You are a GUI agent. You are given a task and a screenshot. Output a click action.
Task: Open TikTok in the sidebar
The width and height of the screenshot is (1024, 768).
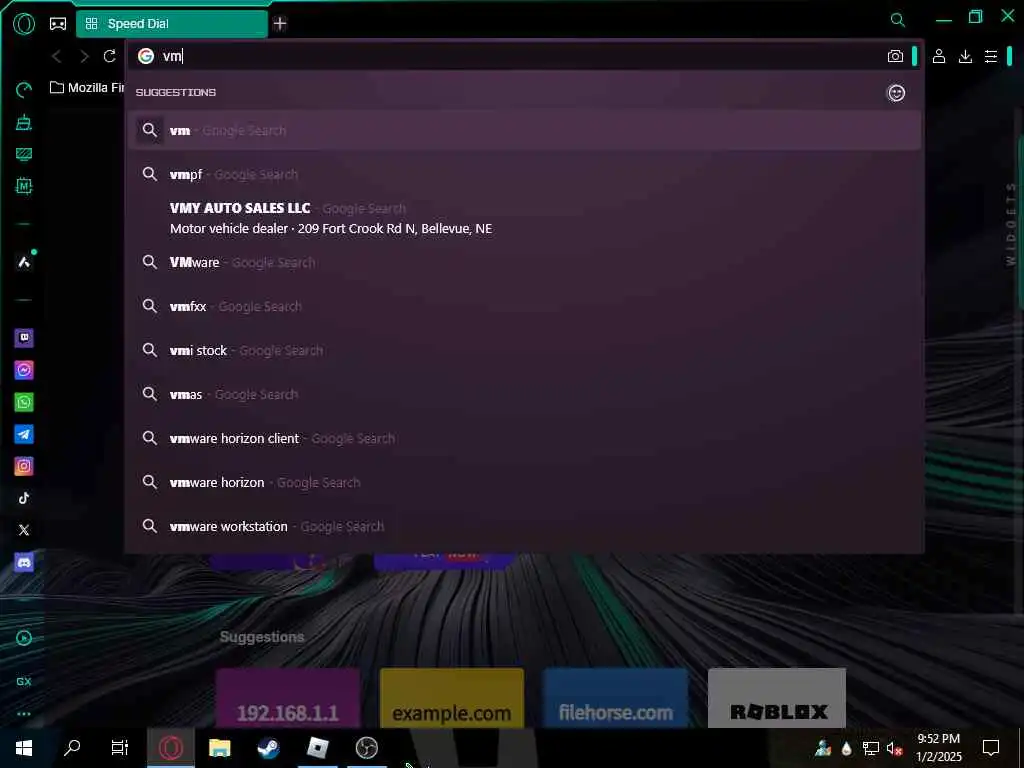[24, 498]
